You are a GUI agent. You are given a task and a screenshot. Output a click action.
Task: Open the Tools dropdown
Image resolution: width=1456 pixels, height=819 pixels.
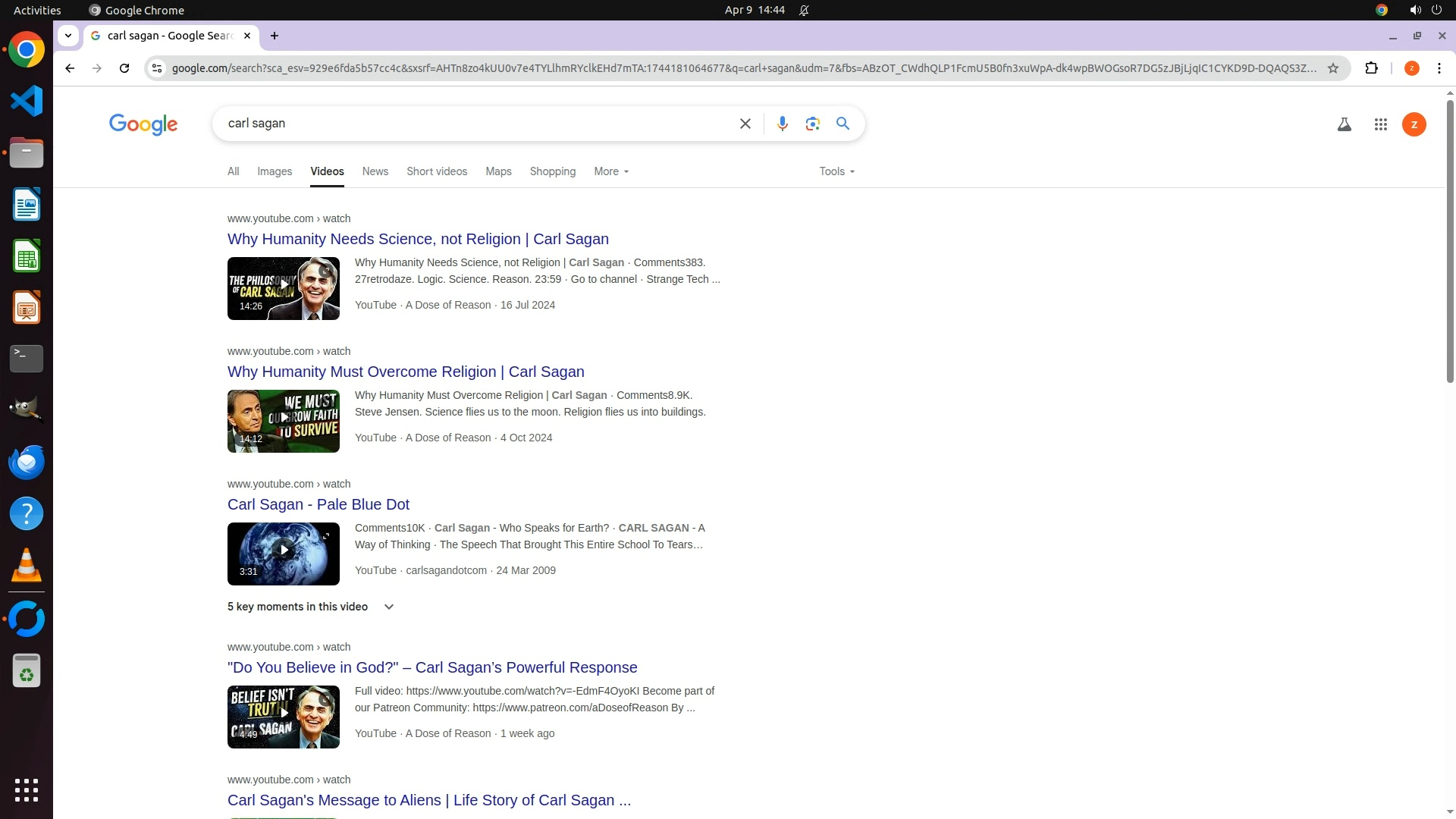(836, 171)
